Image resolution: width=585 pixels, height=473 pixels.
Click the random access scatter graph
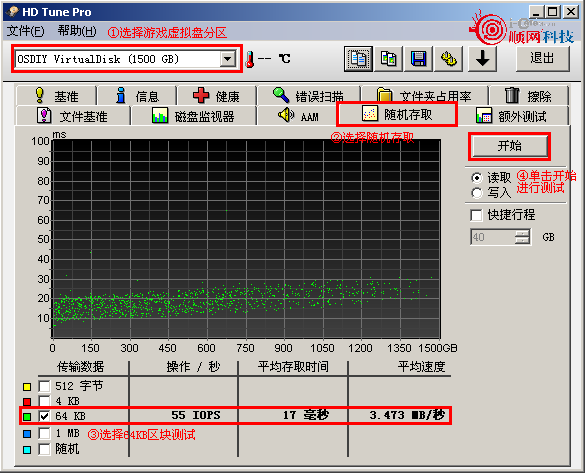246,239
